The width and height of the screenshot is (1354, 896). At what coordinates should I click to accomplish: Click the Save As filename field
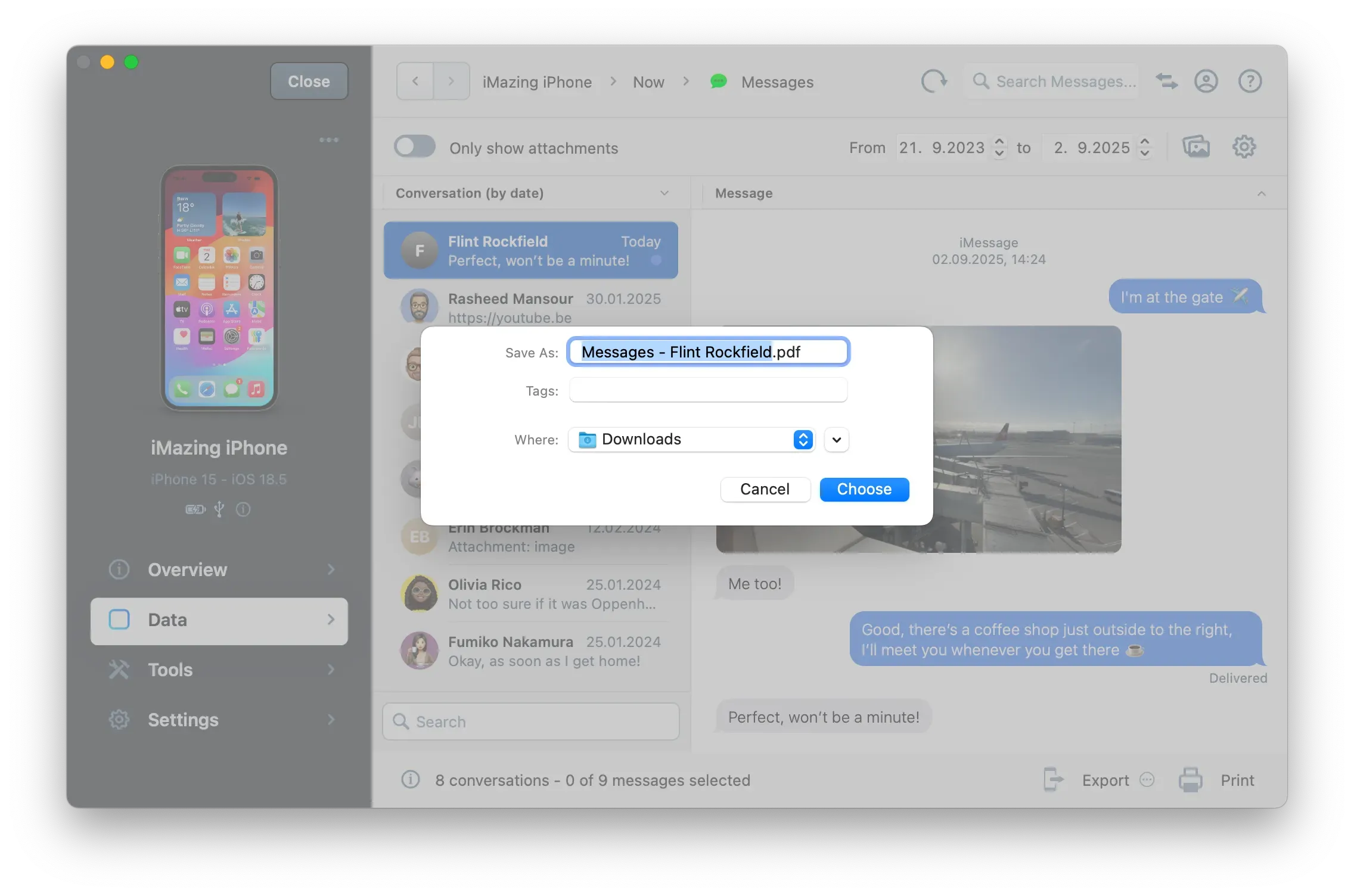pyautogui.click(x=707, y=352)
